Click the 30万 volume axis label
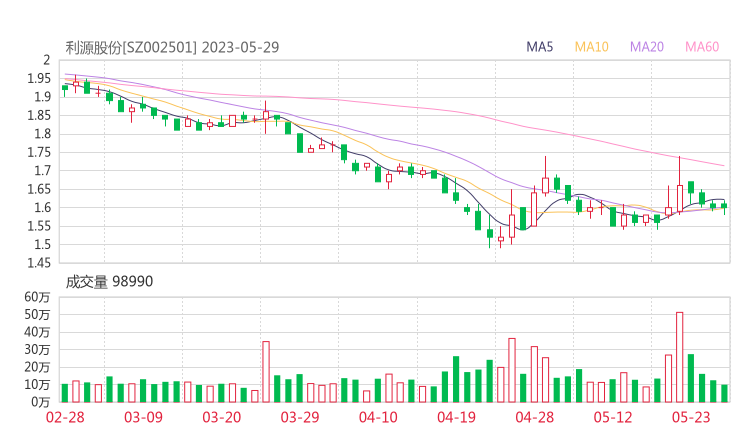 click(37, 350)
